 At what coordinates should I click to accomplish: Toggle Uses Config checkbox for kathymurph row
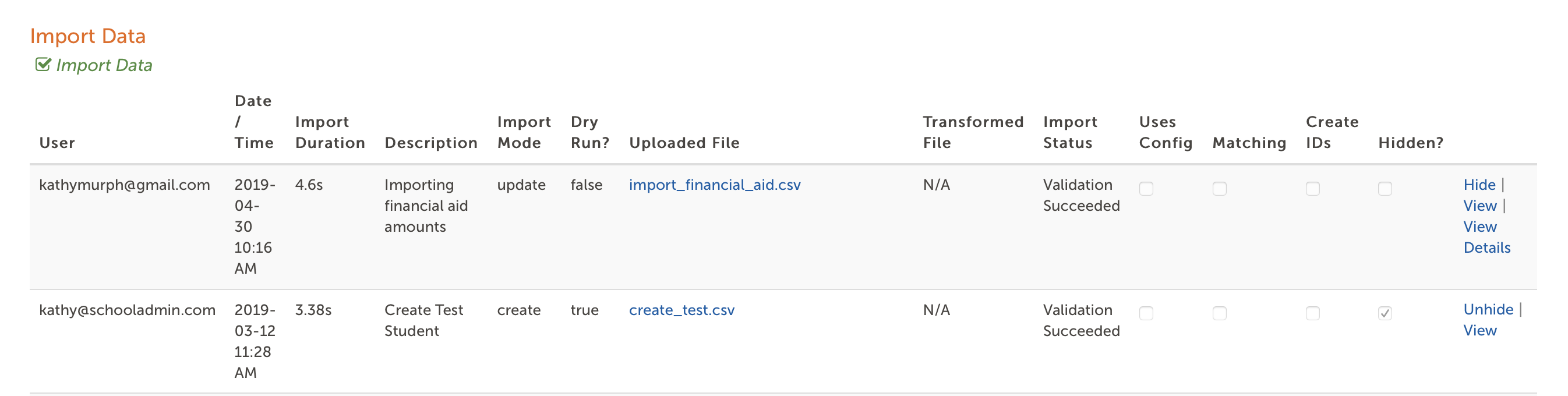click(1146, 189)
